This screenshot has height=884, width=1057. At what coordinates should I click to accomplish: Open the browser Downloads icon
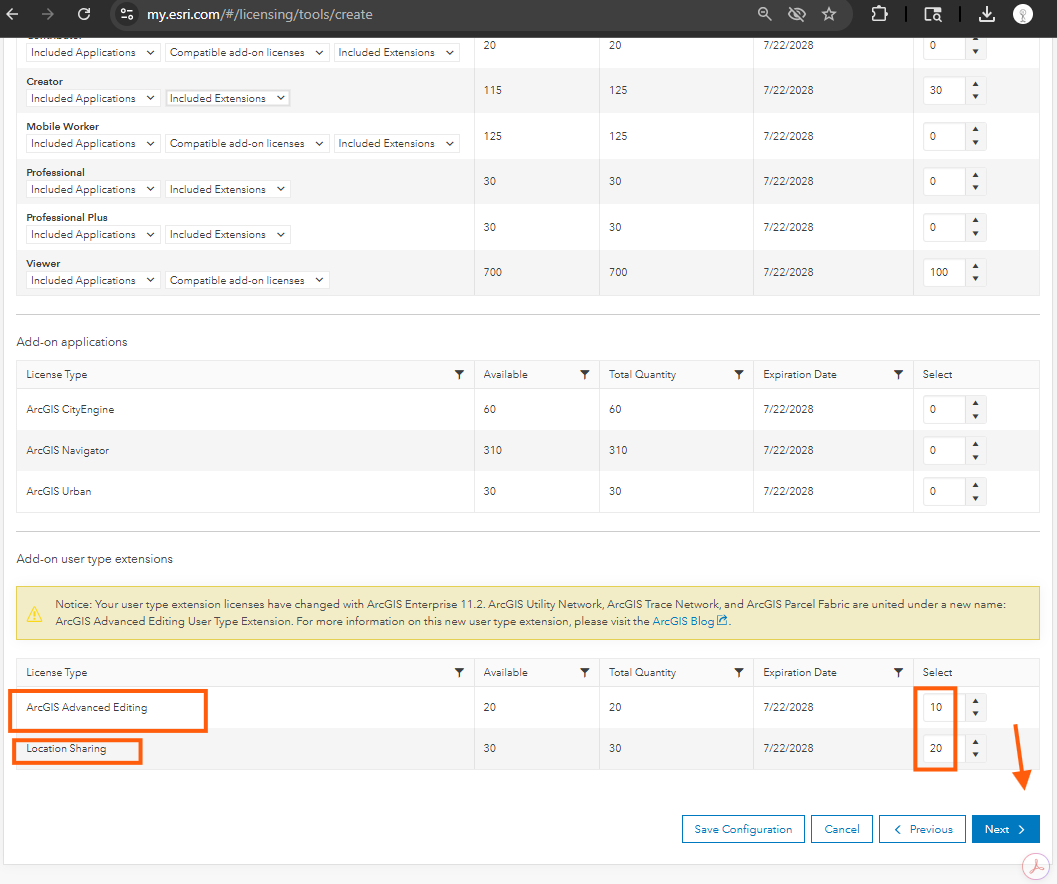[x=986, y=14]
